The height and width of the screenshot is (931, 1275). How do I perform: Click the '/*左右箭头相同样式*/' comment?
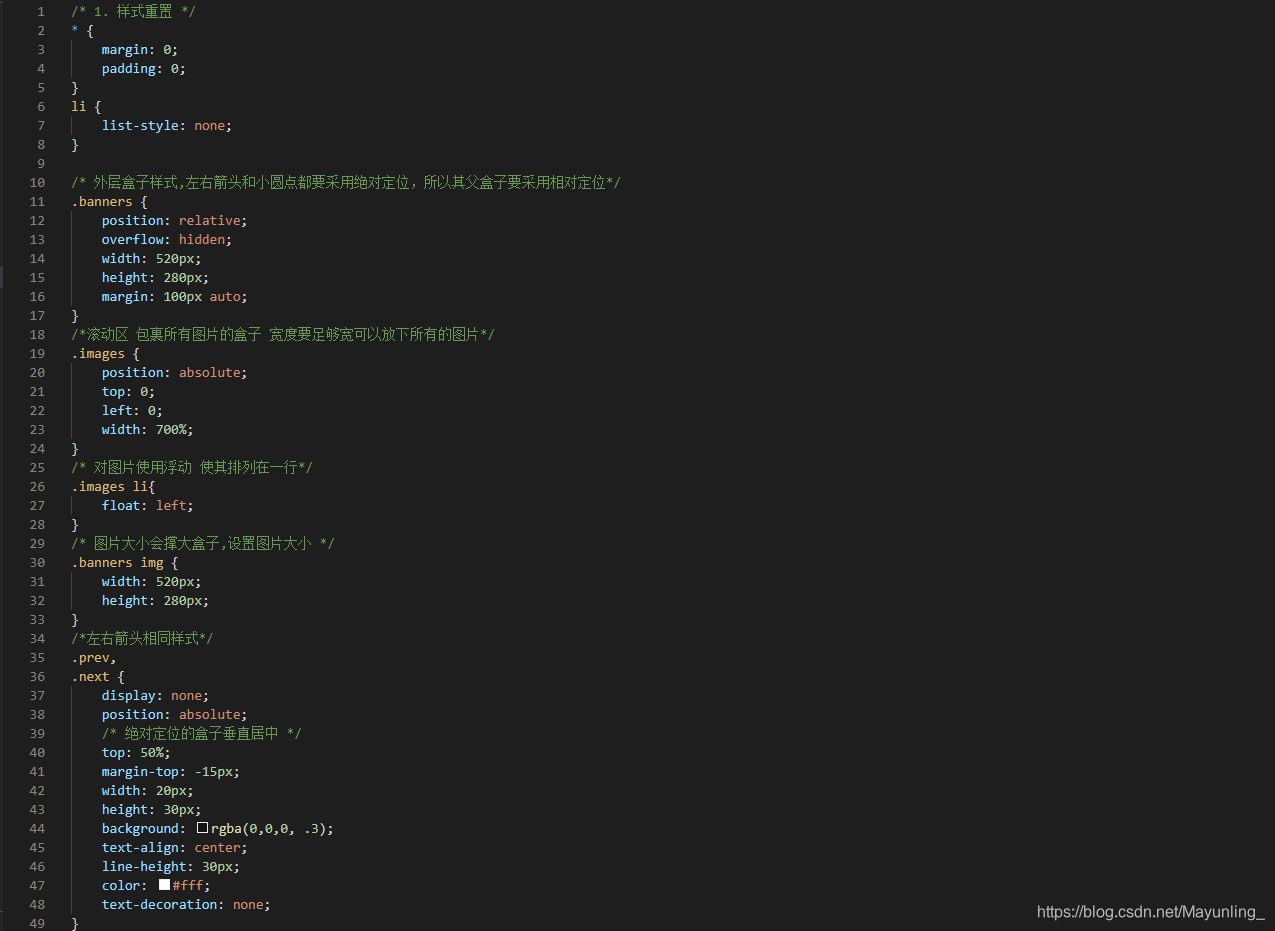[x=142, y=638]
